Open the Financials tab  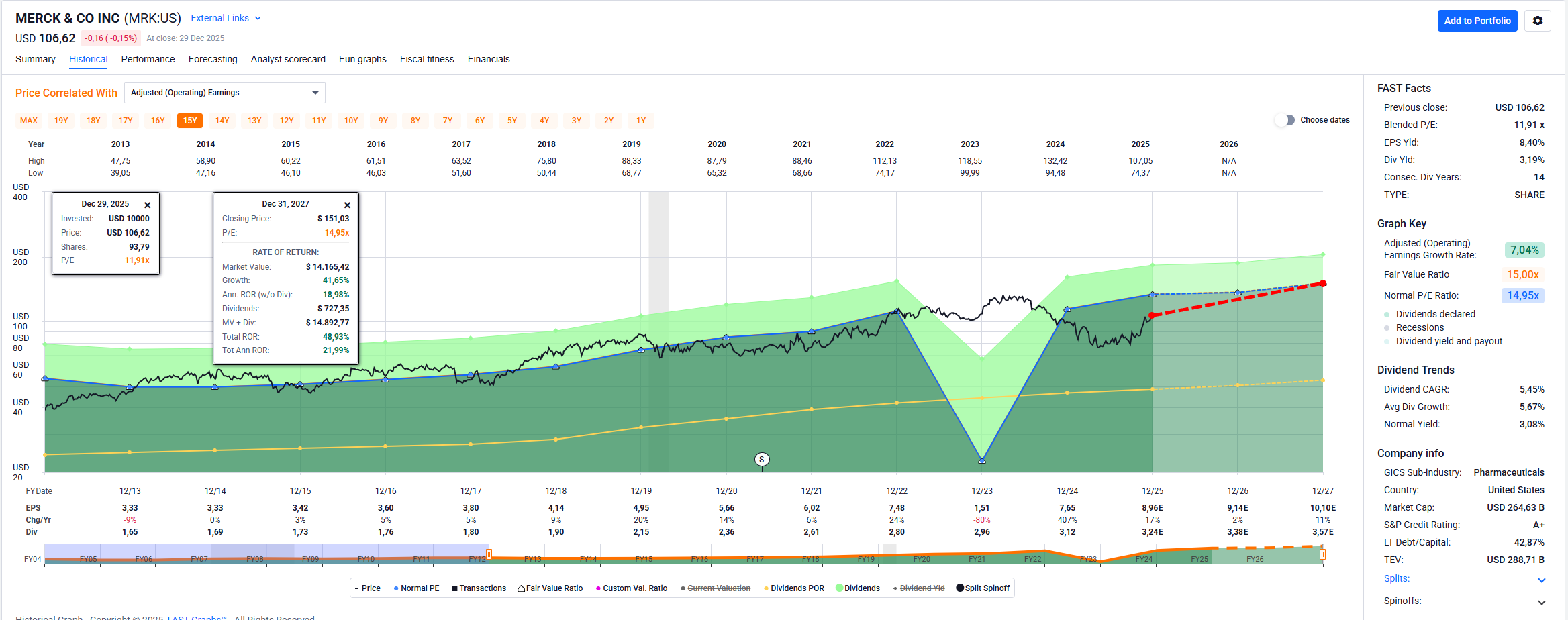click(x=488, y=59)
